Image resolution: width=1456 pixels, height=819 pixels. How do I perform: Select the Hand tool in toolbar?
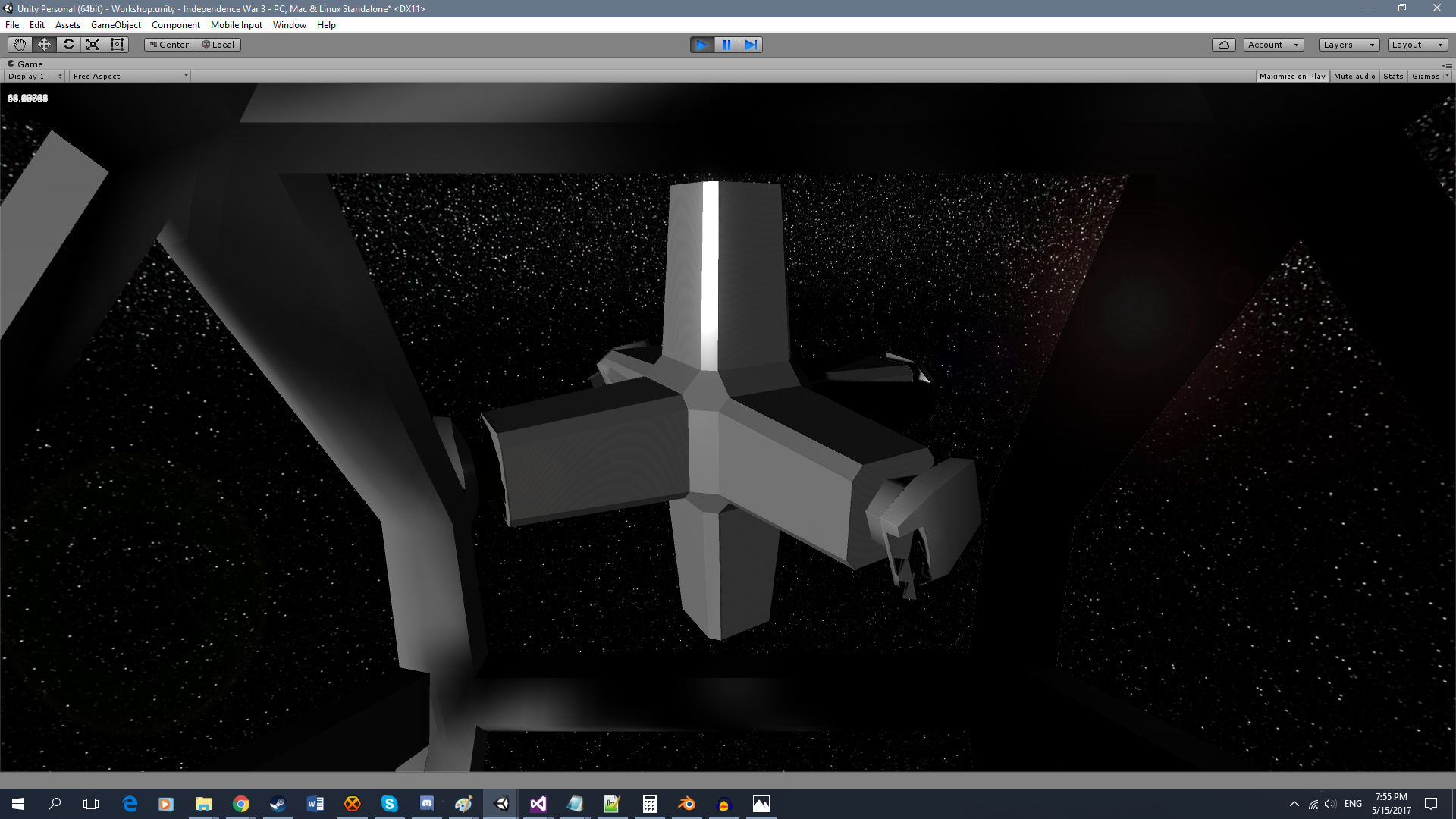(x=20, y=45)
